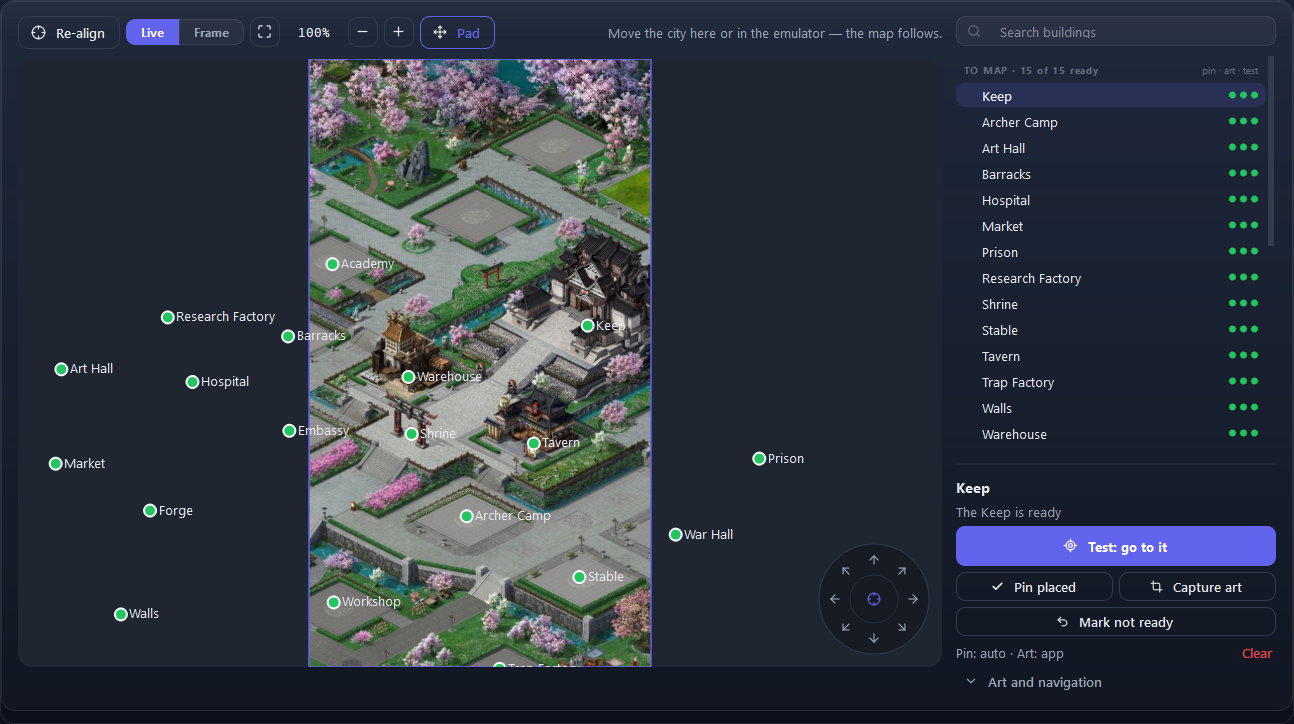Image resolution: width=1294 pixels, height=724 pixels.
Task: Click the Prison map pin
Action: point(760,459)
